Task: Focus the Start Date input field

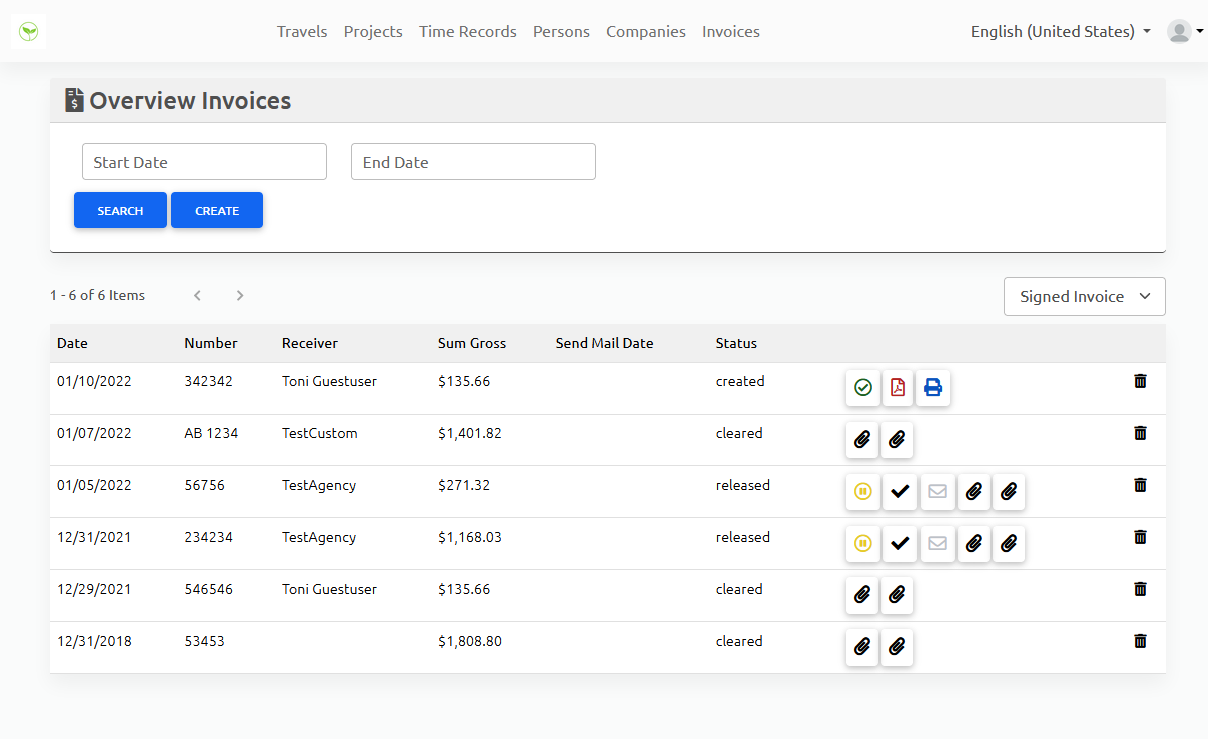Action: point(204,162)
